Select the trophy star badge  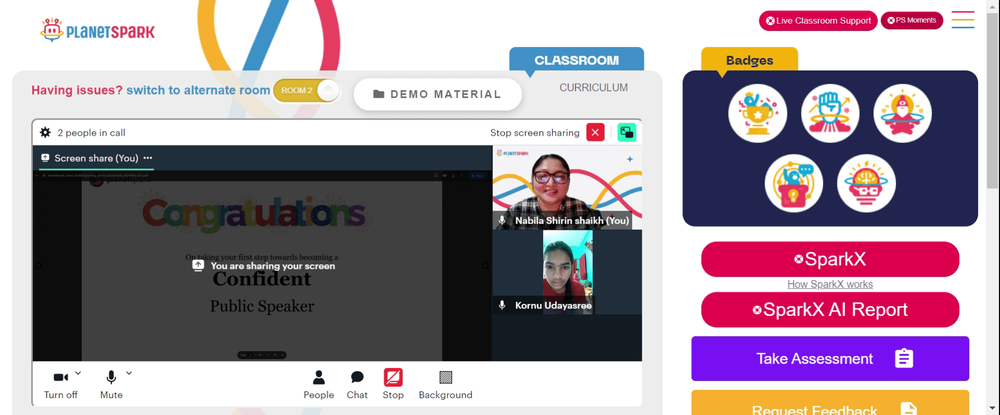[758, 113]
